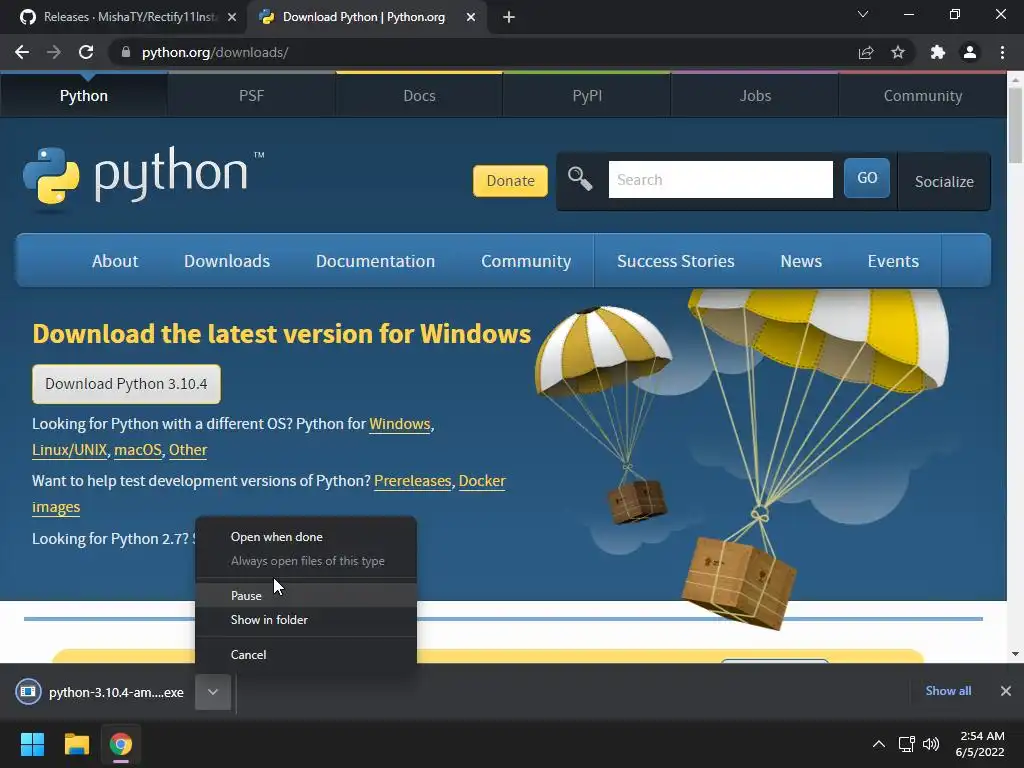Screen dimensions: 1024x768
Task: Click the padlock site info icon
Action: click(126, 52)
